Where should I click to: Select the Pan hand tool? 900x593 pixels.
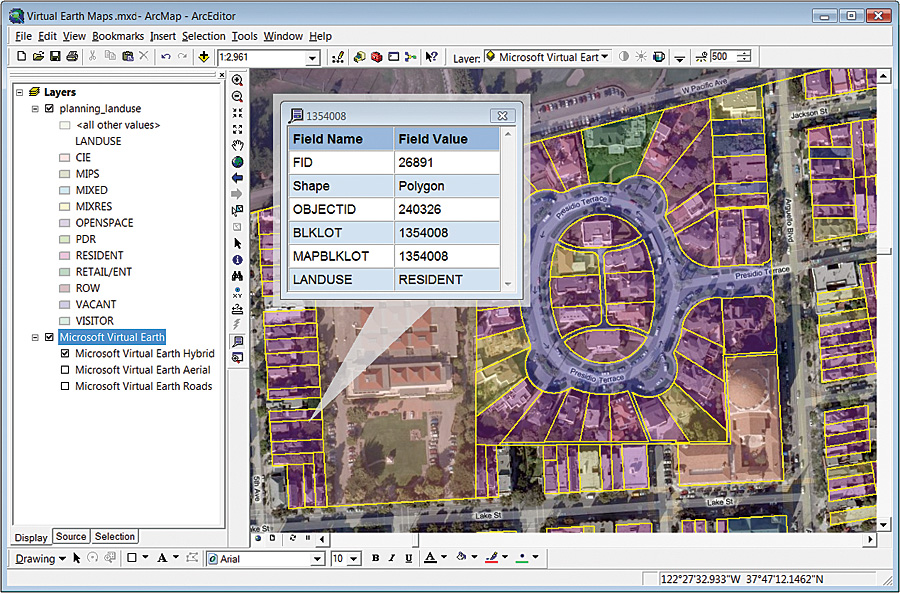tap(237, 145)
